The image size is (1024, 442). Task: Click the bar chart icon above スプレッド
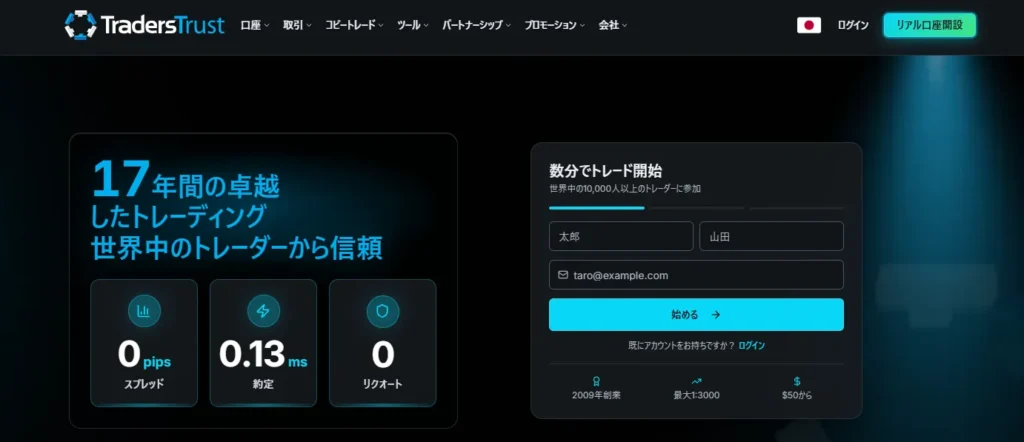coord(144,311)
